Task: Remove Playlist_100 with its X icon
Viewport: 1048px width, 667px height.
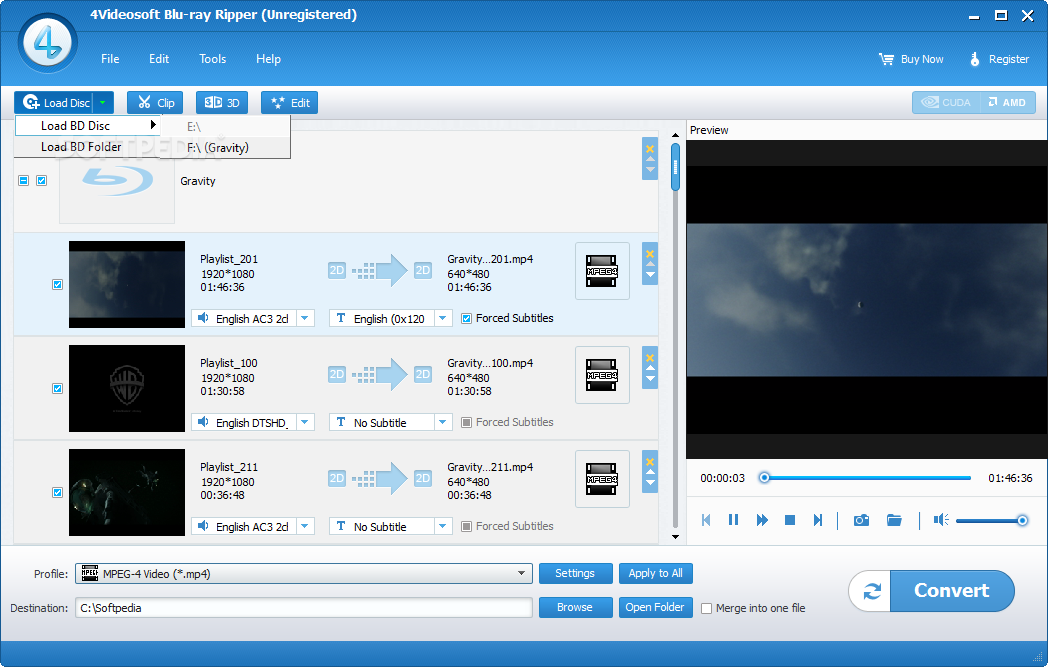Action: pyautogui.click(x=650, y=358)
